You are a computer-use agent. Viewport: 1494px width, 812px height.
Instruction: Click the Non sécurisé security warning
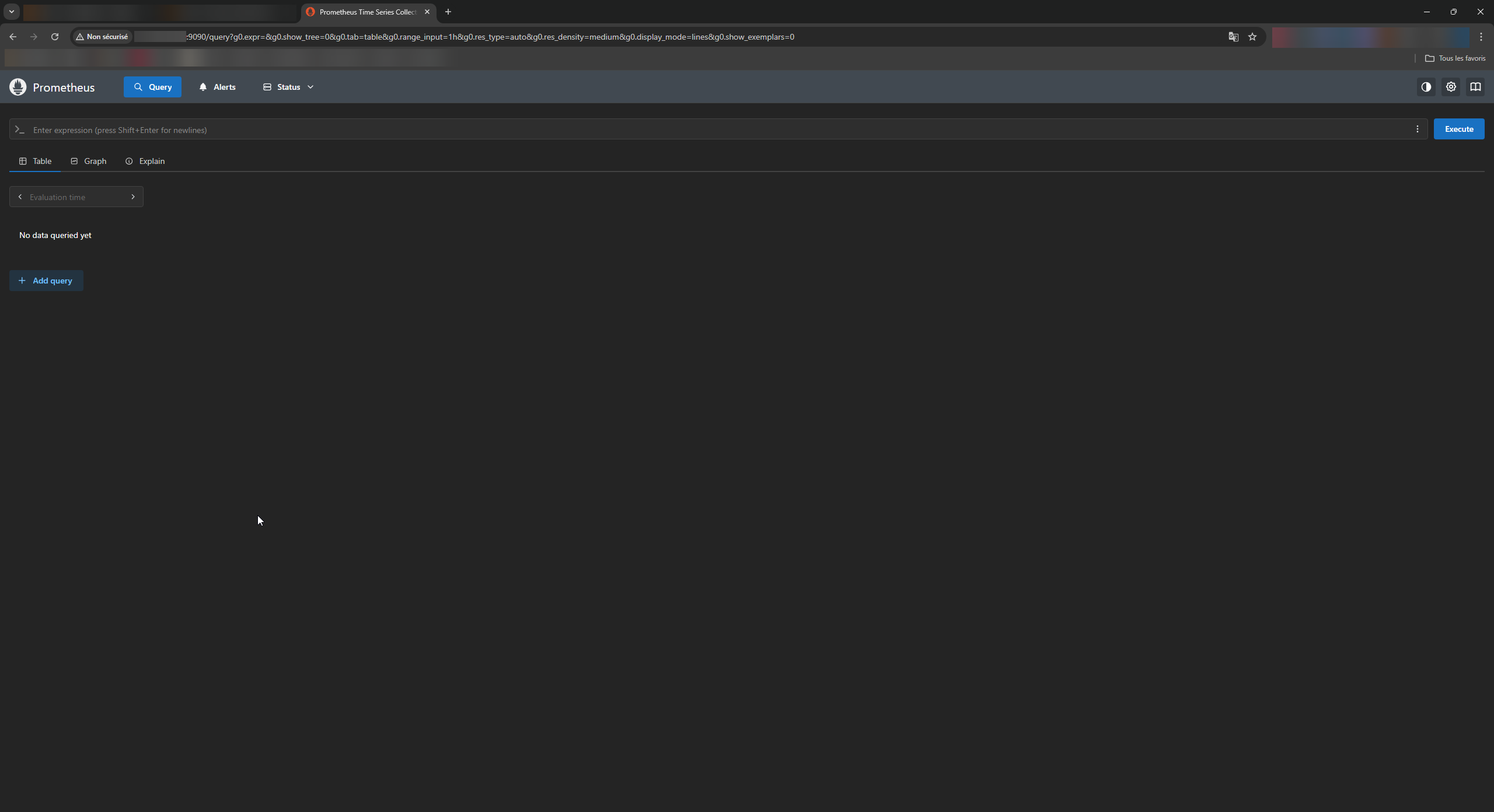[x=102, y=37]
